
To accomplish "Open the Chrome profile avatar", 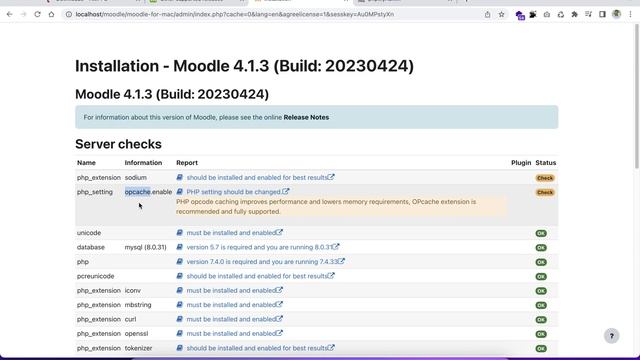I will click(x=616, y=14).
